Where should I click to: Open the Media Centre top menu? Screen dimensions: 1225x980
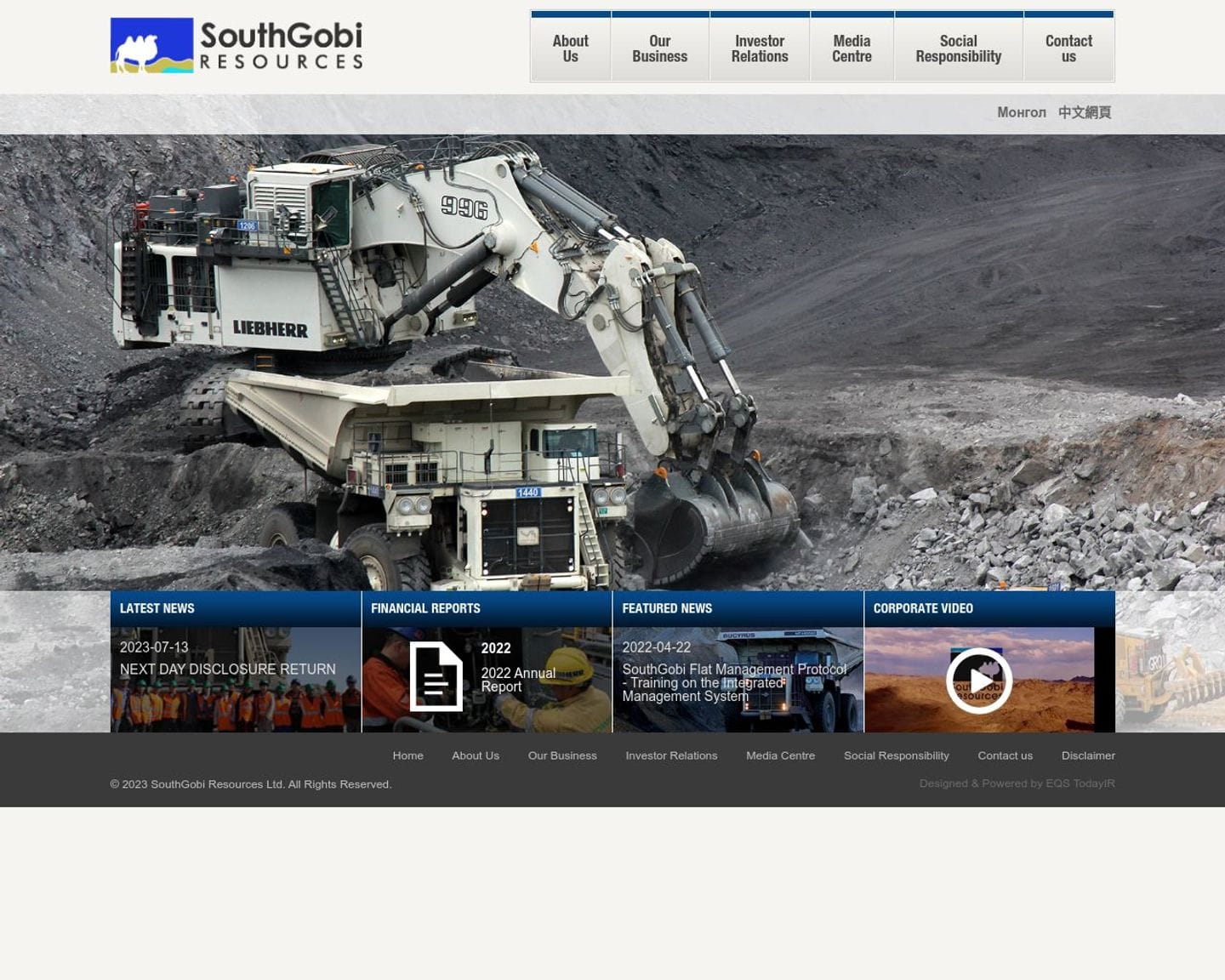coord(852,48)
